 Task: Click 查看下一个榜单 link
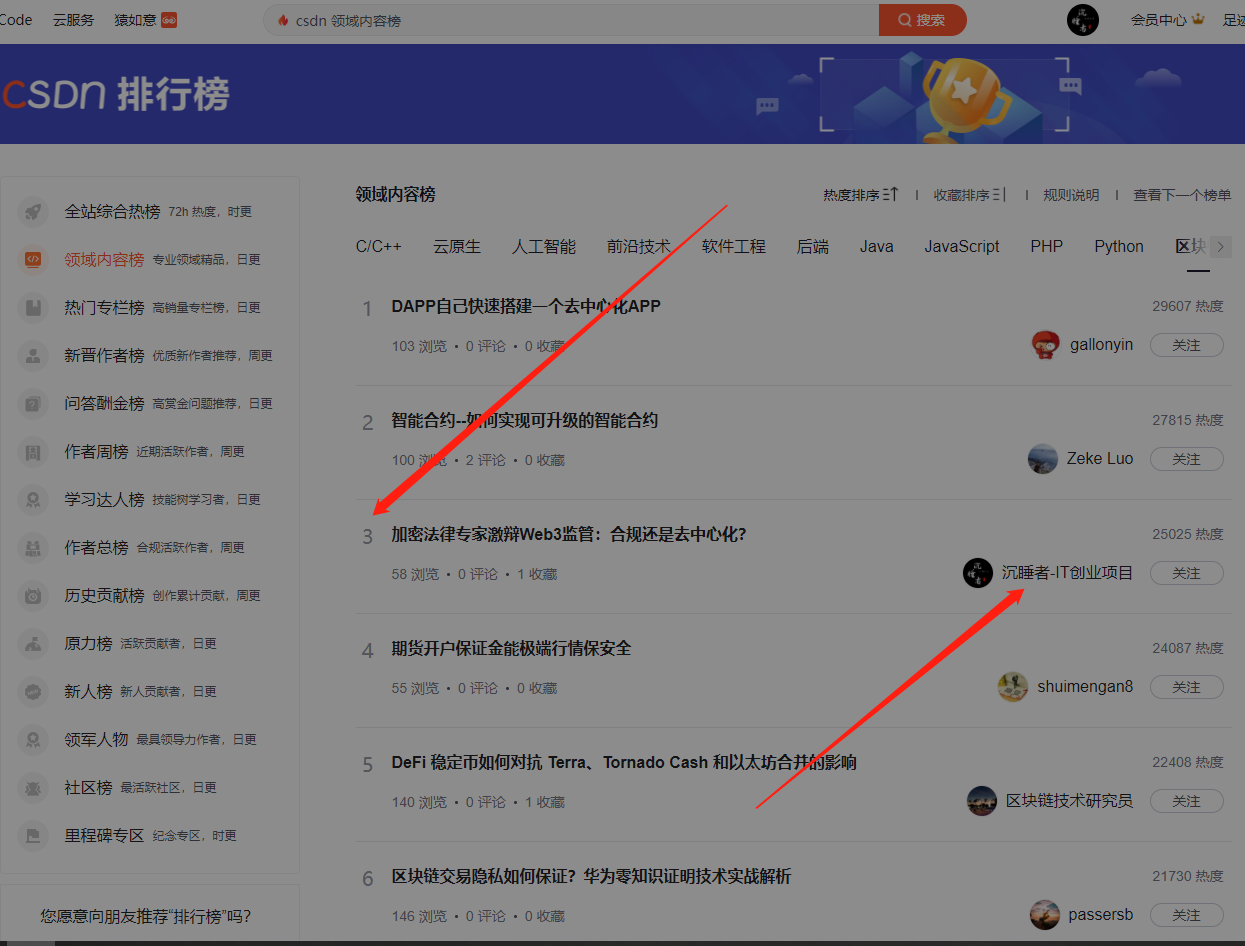pos(1182,195)
